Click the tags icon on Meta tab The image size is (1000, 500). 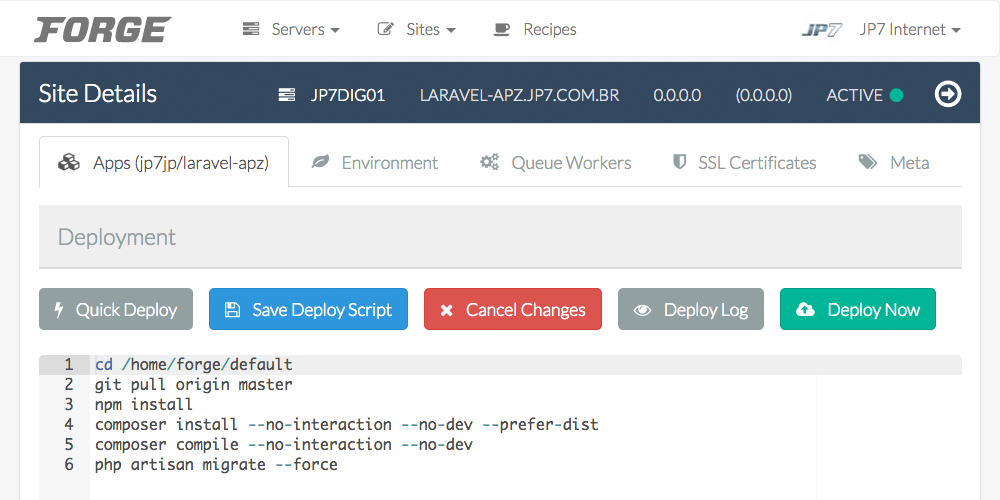click(x=868, y=162)
